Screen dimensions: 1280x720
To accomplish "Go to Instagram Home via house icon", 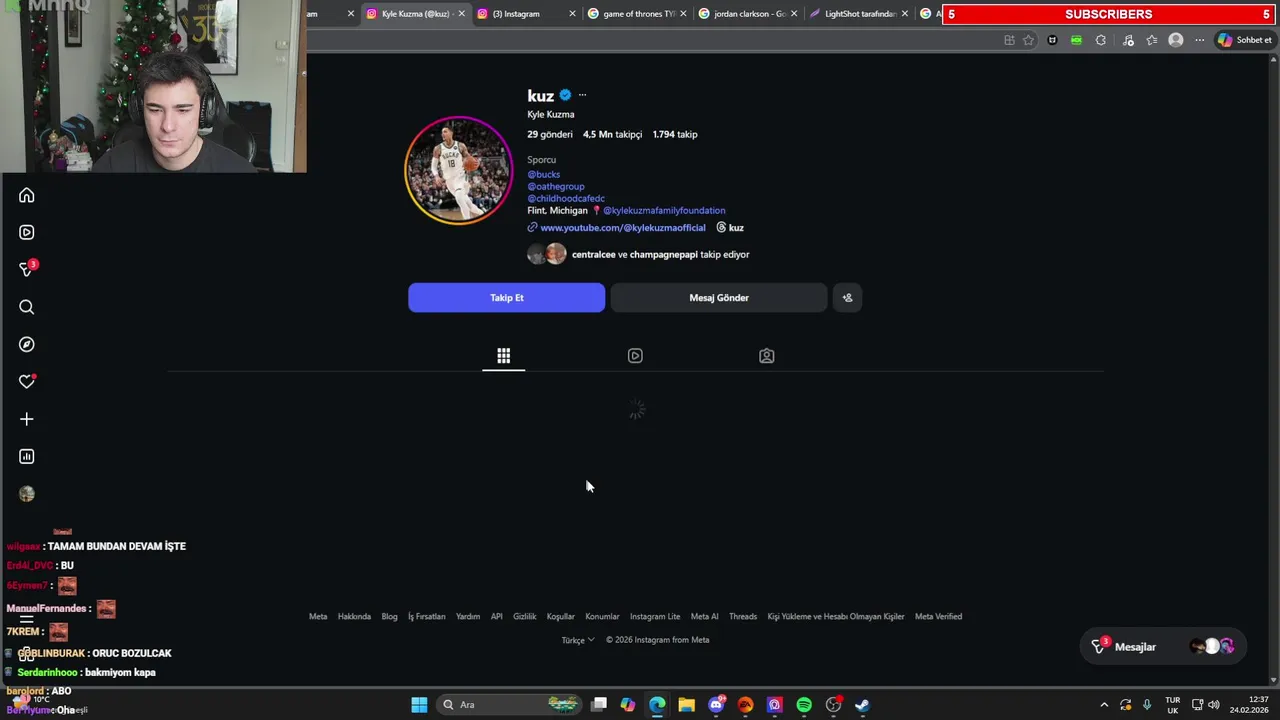I will [x=27, y=195].
